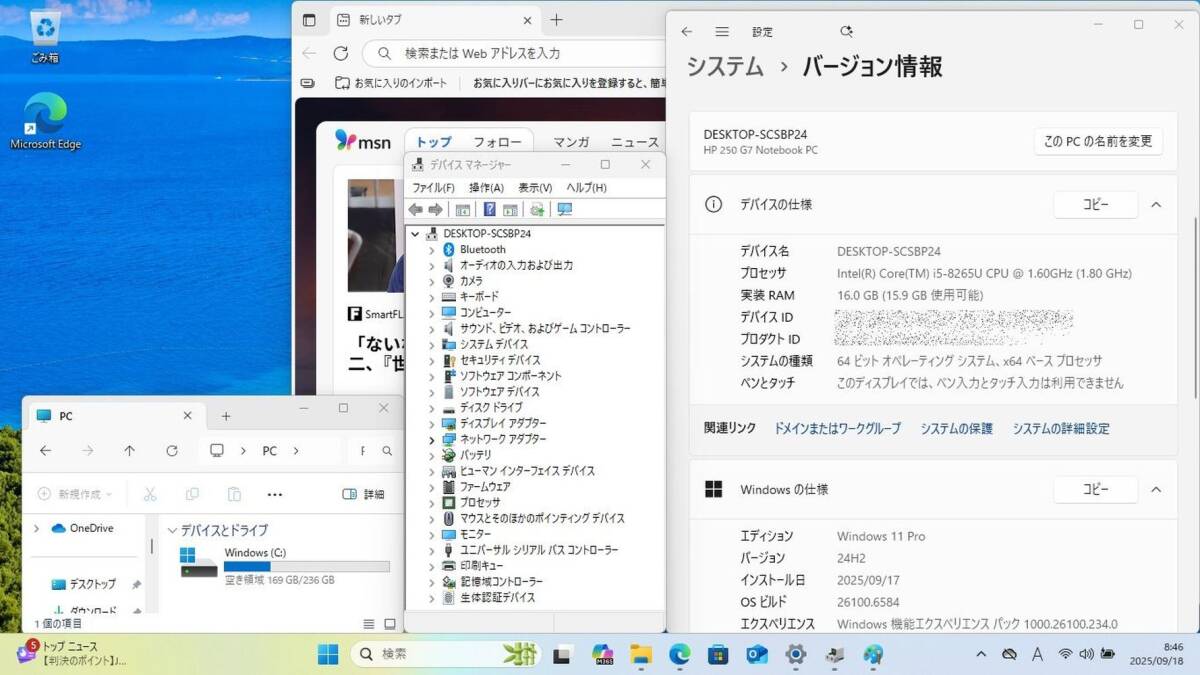Expand the ディスプレイ アダプター tree node
The image size is (1200, 675).
(x=432, y=423)
